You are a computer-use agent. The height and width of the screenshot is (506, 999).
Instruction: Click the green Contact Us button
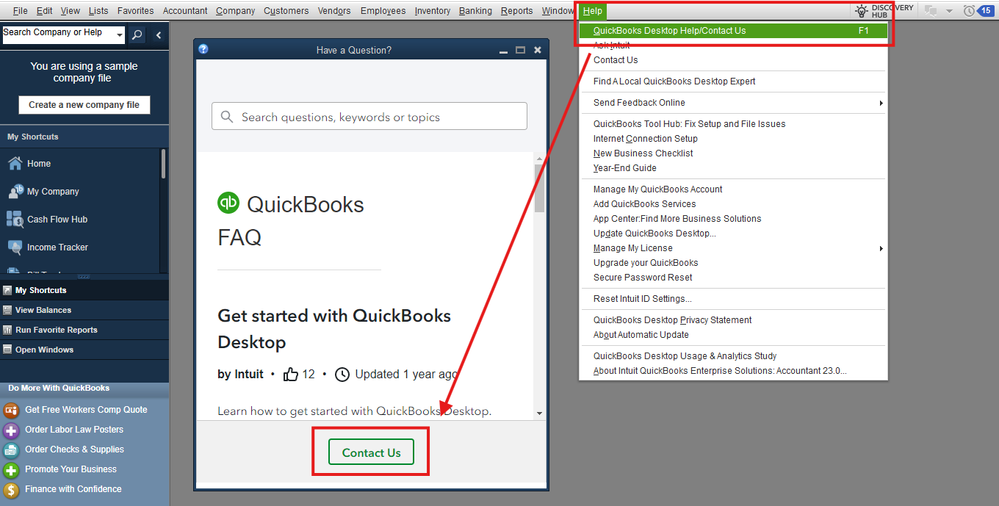371,452
